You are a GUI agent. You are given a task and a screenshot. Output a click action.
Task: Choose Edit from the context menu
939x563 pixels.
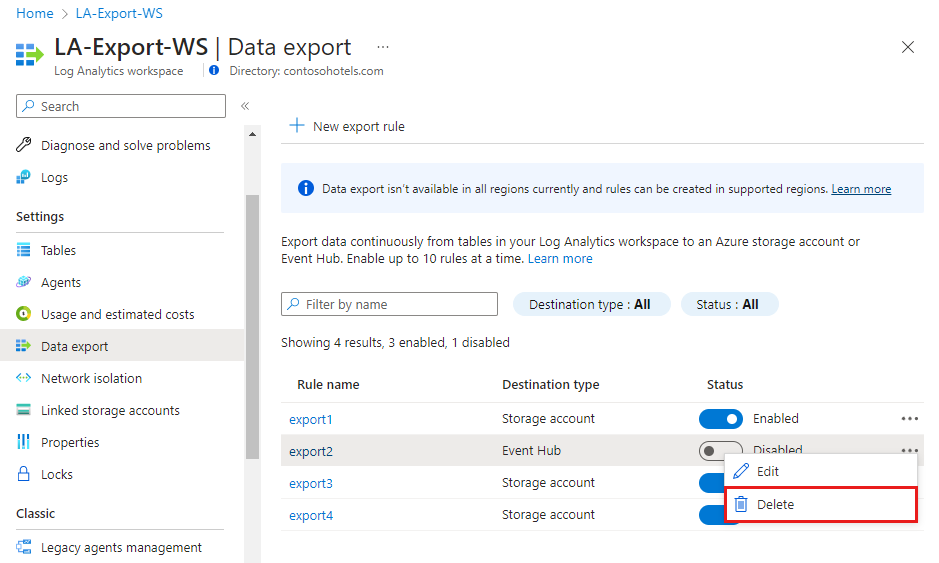point(767,471)
